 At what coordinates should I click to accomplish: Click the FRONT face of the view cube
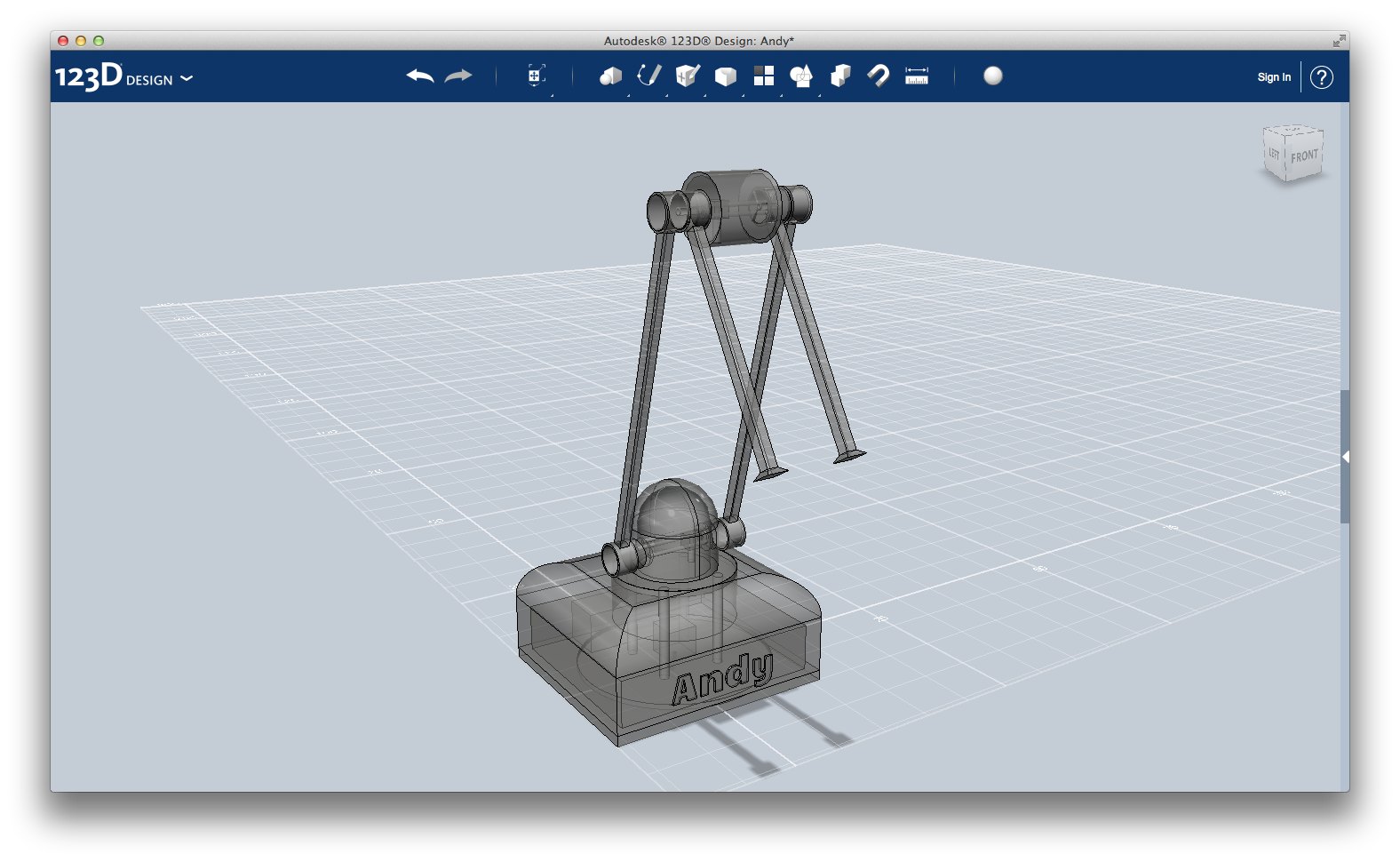[1304, 156]
